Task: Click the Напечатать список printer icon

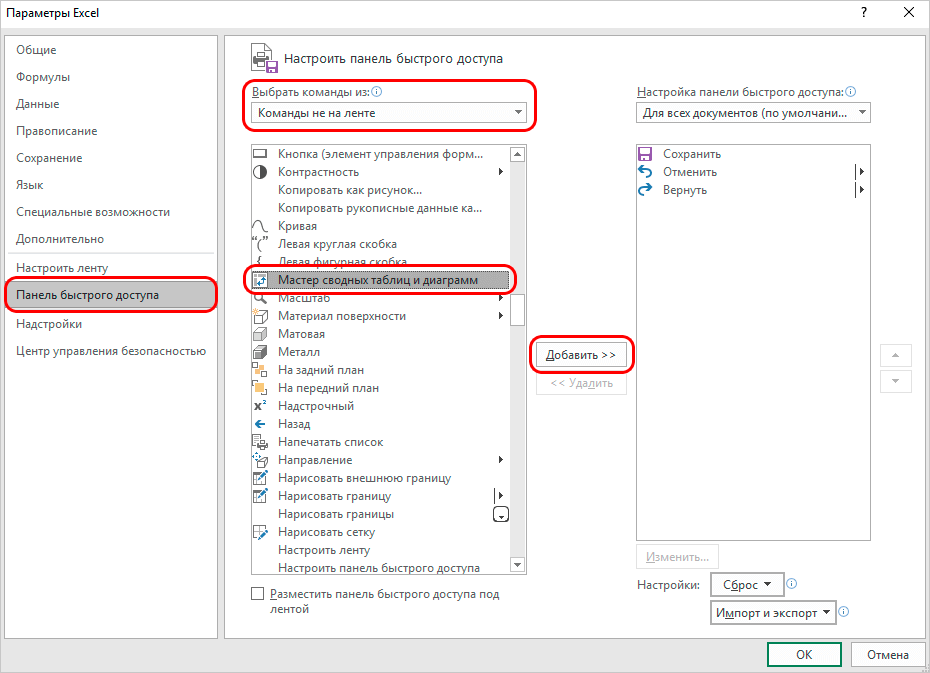Action: click(260, 442)
